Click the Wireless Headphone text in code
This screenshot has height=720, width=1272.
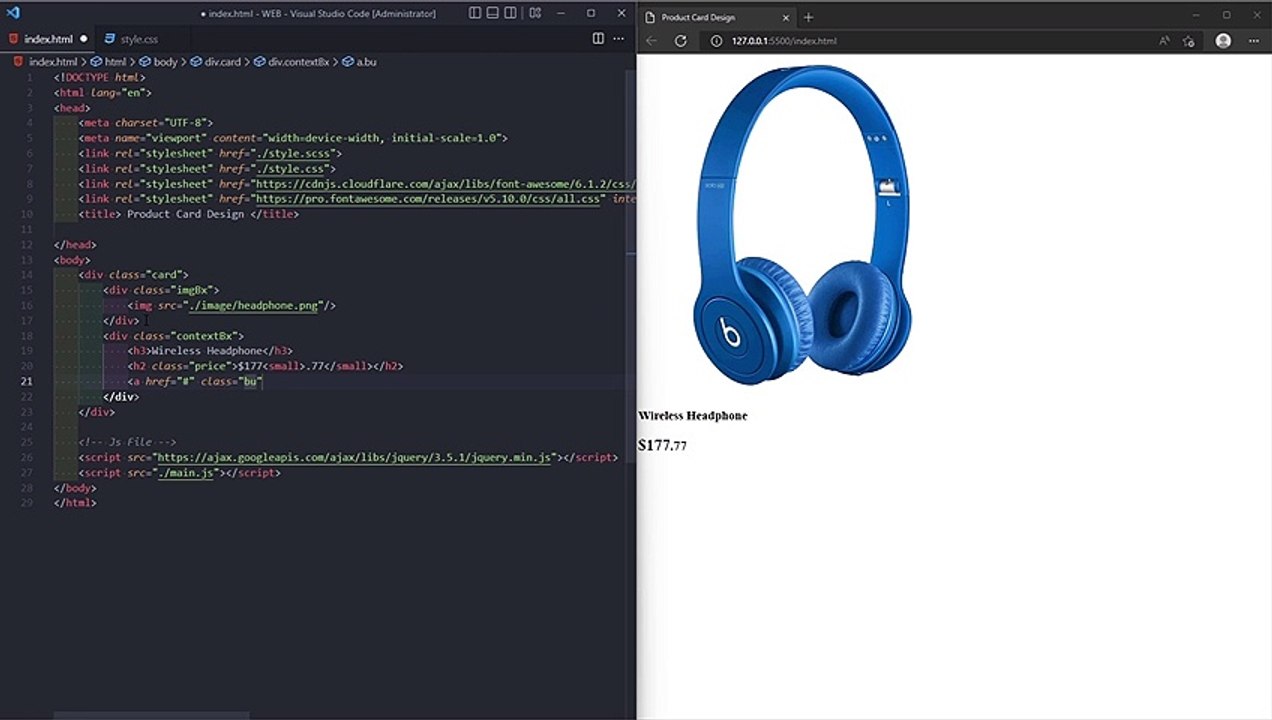(205, 351)
